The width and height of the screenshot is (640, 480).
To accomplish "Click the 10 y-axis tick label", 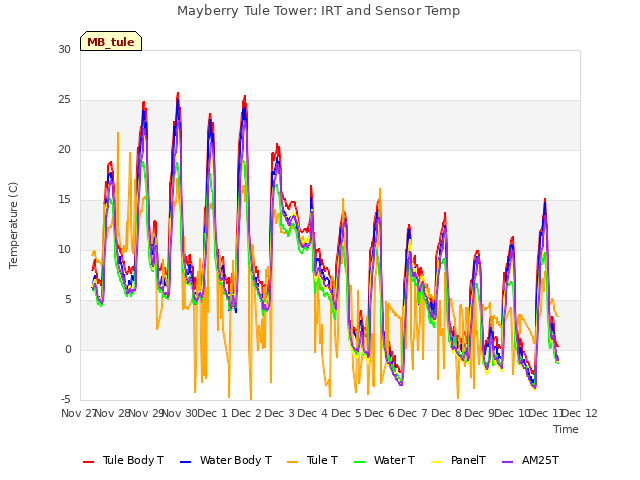I will [64, 249].
